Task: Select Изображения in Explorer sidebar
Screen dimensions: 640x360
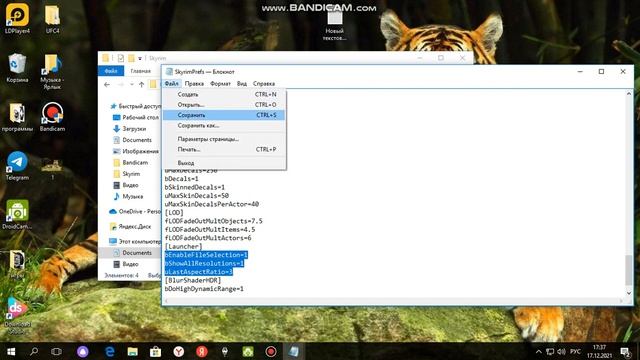Action: pyautogui.click(x=136, y=151)
